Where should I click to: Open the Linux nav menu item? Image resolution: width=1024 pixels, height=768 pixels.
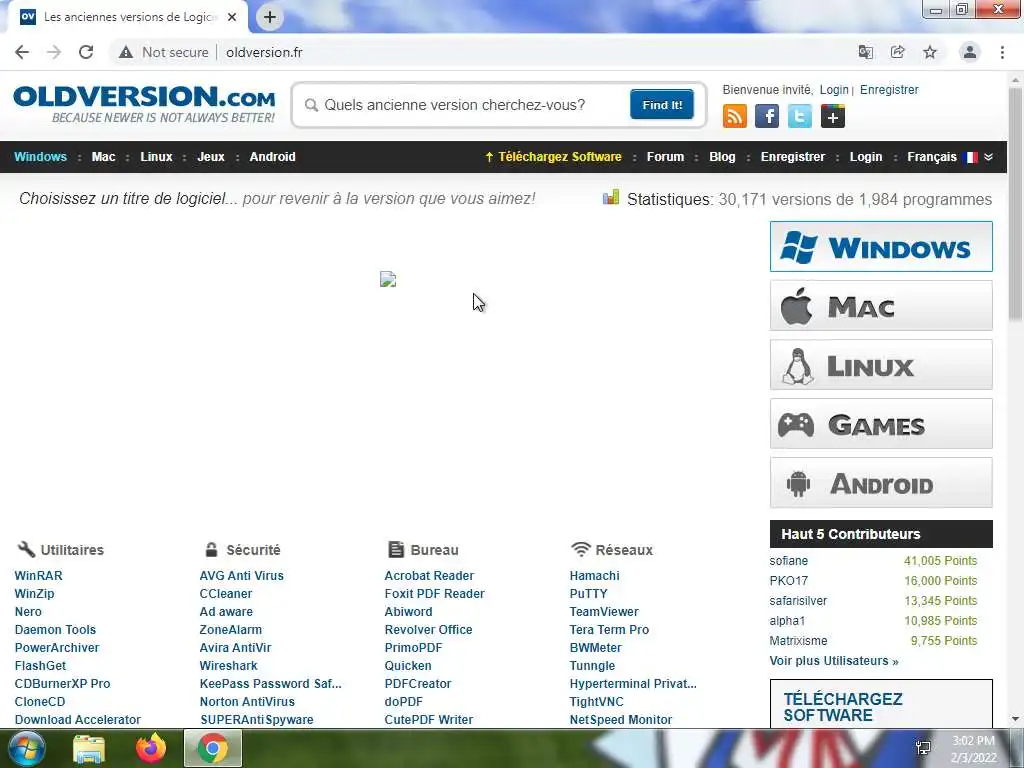click(x=156, y=157)
